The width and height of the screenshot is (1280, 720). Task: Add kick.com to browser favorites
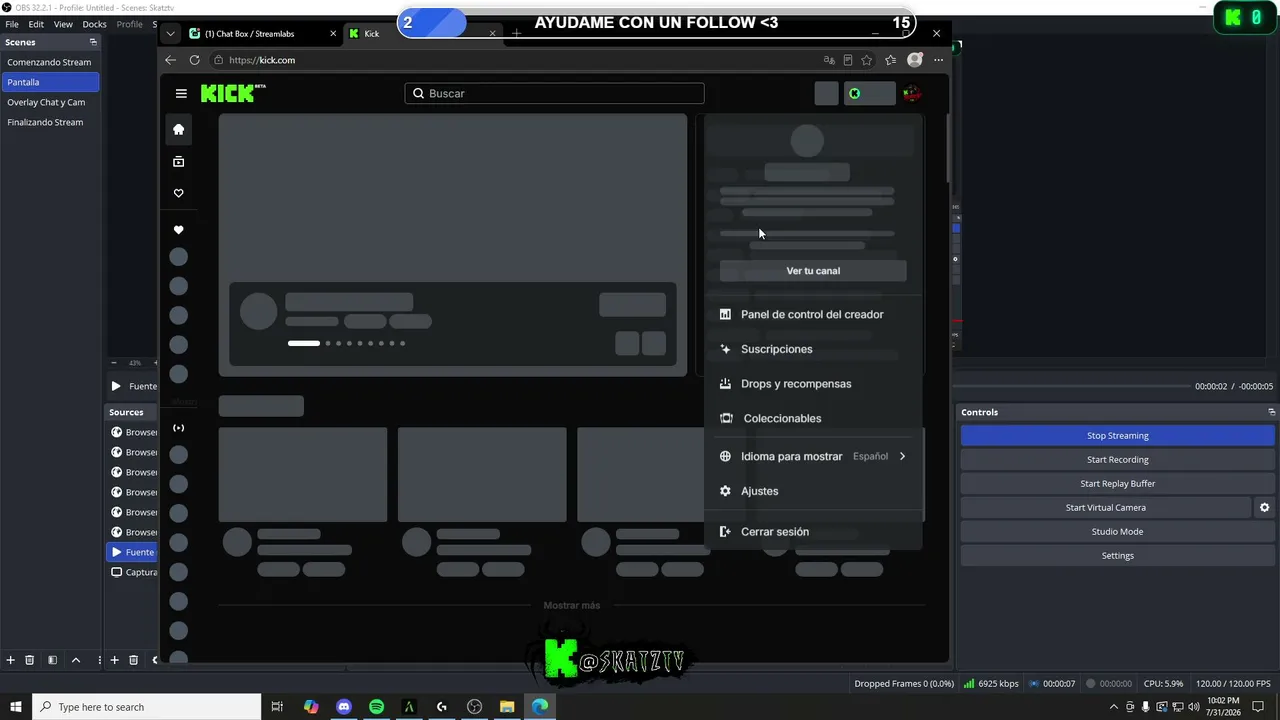pyautogui.click(x=867, y=60)
